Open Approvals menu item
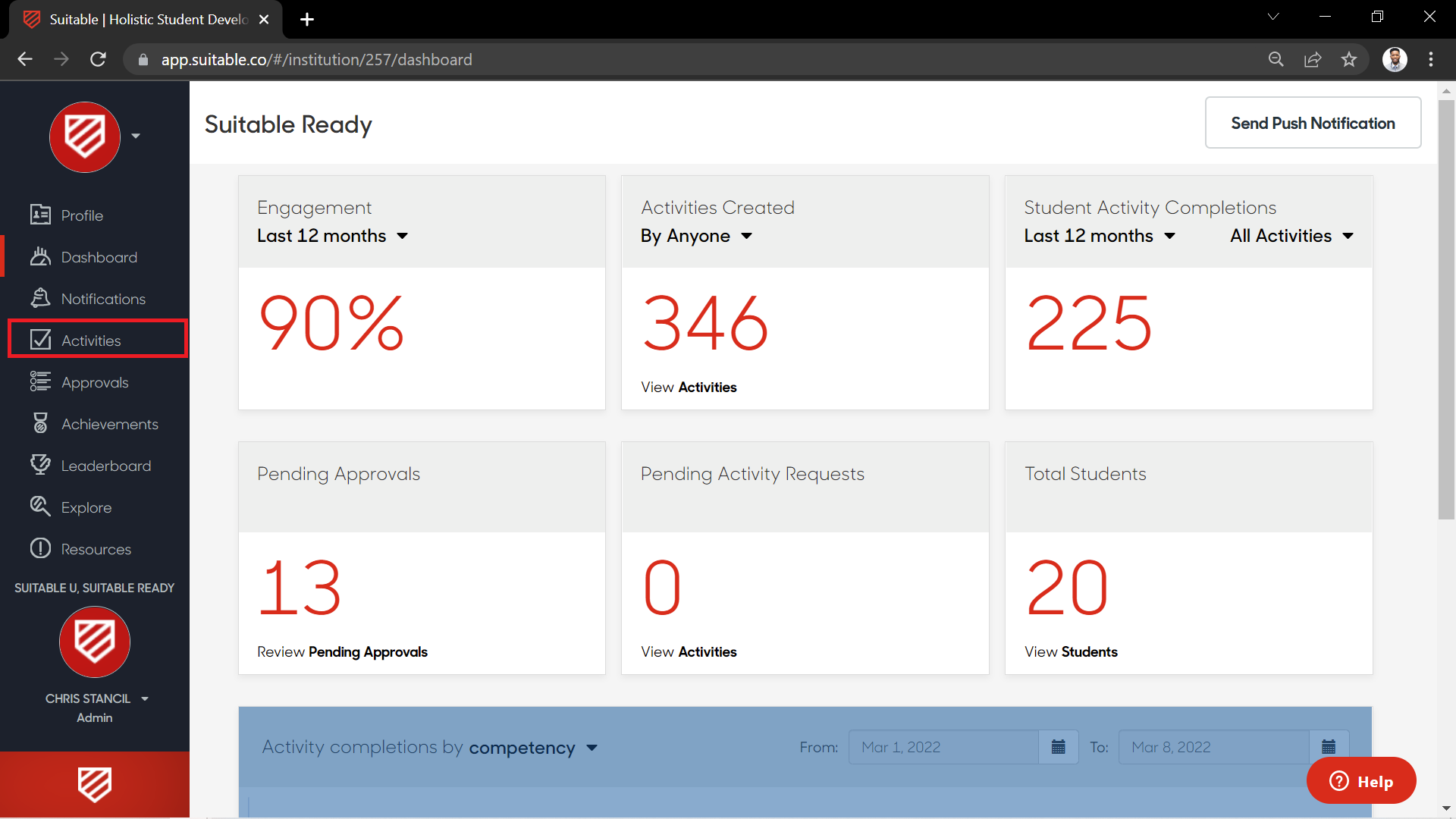The height and width of the screenshot is (819, 1456). (x=95, y=382)
